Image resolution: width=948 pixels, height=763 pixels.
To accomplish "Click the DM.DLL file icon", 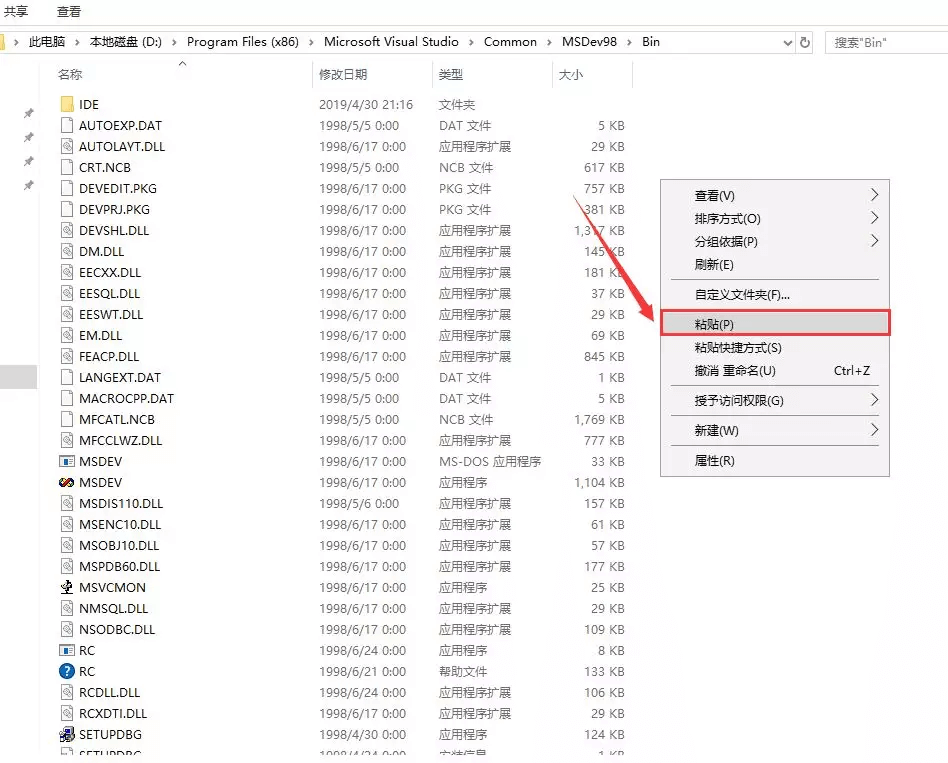I will point(67,252).
